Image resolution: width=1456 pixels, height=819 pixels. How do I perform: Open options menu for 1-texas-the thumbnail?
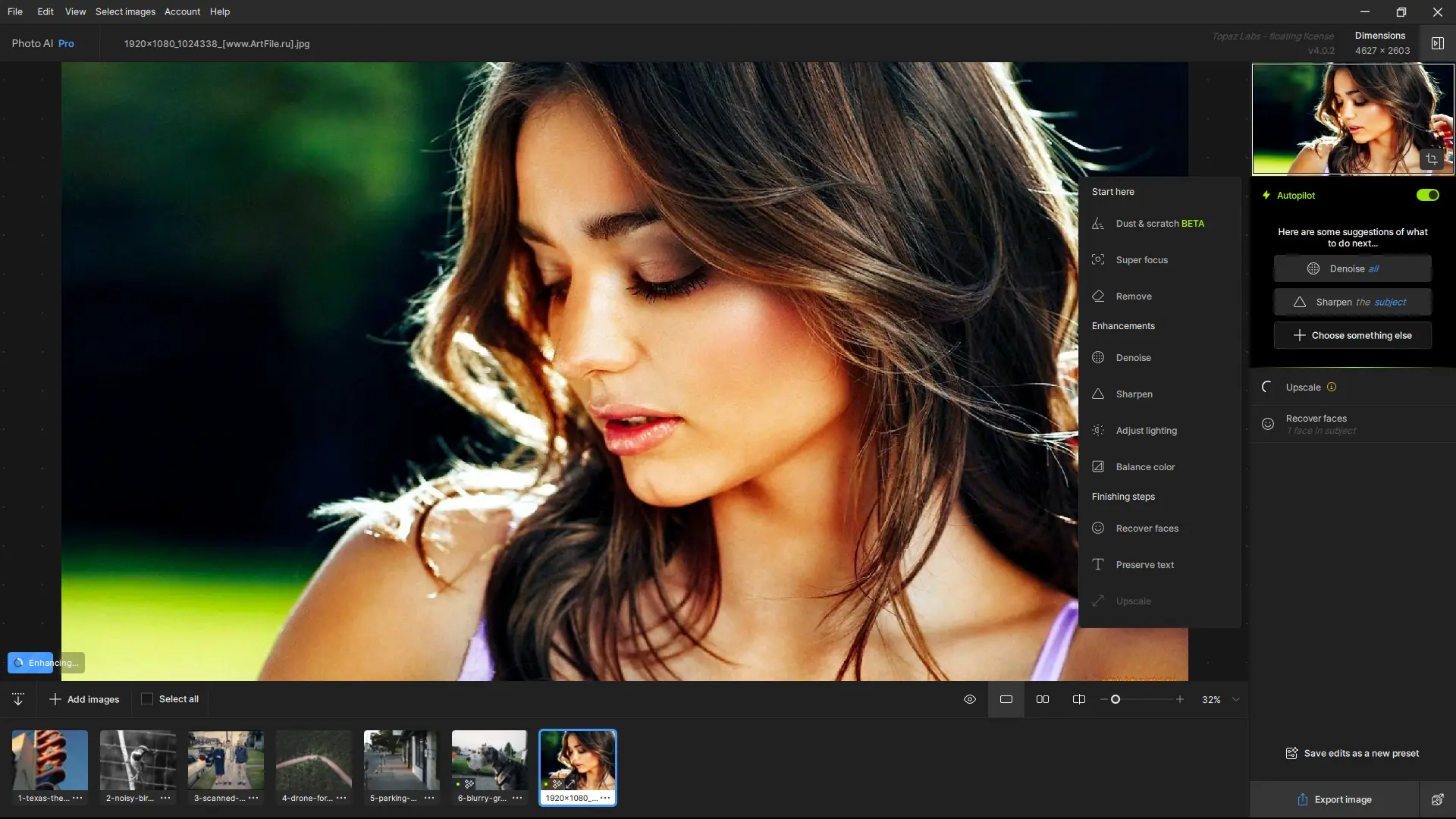click(77, 798)
